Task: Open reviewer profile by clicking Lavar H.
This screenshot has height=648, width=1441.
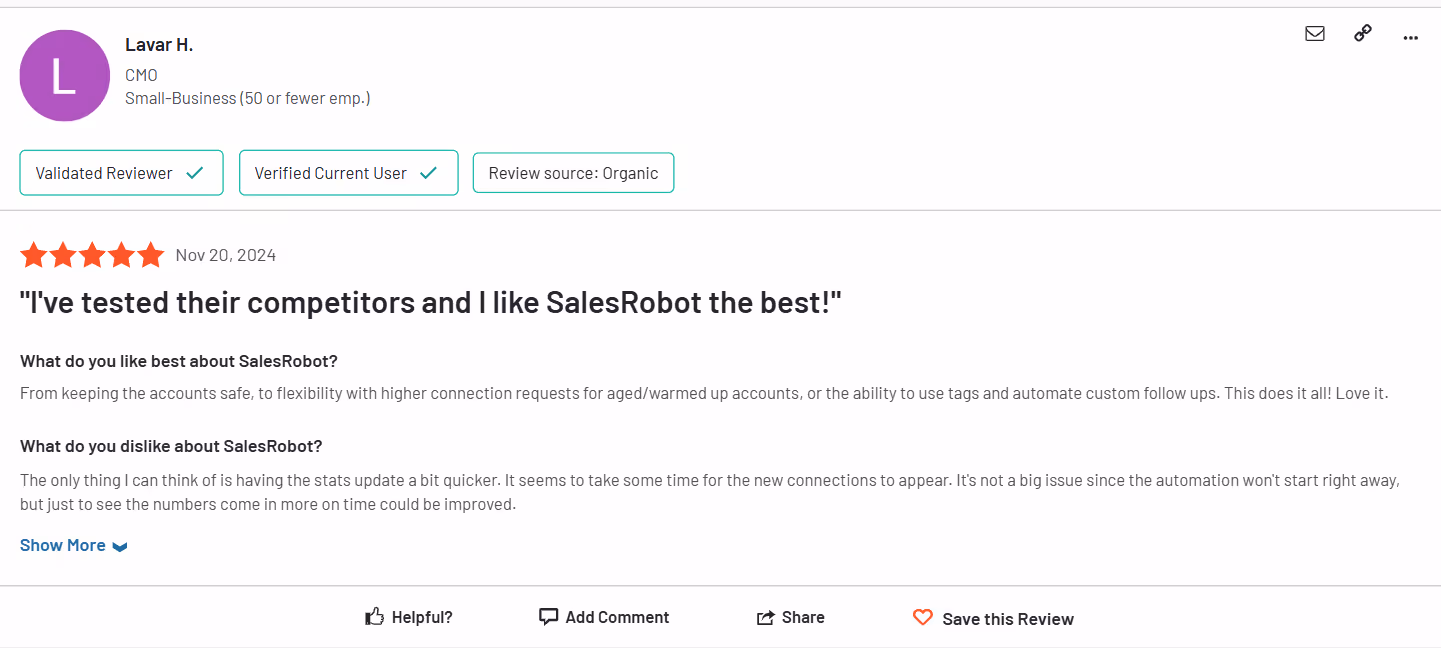Action: [x=159, y=44]
